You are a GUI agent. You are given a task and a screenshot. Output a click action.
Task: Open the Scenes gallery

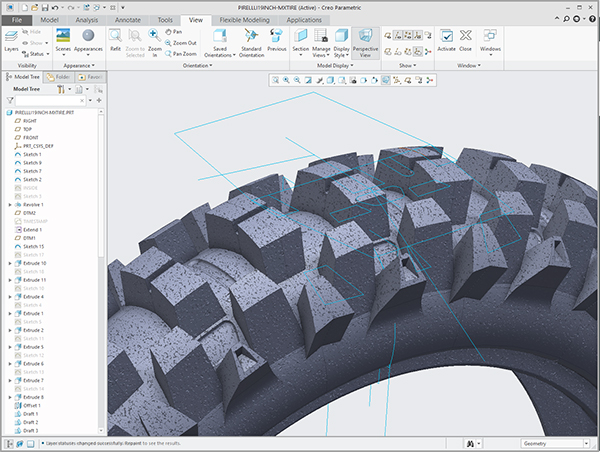63,42
